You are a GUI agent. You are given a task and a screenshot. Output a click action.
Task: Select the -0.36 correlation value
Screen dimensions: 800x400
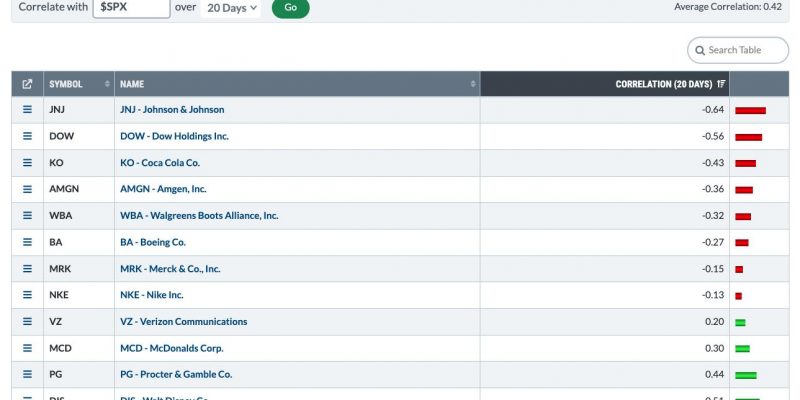pyautogui.click(x=713, y=189)
